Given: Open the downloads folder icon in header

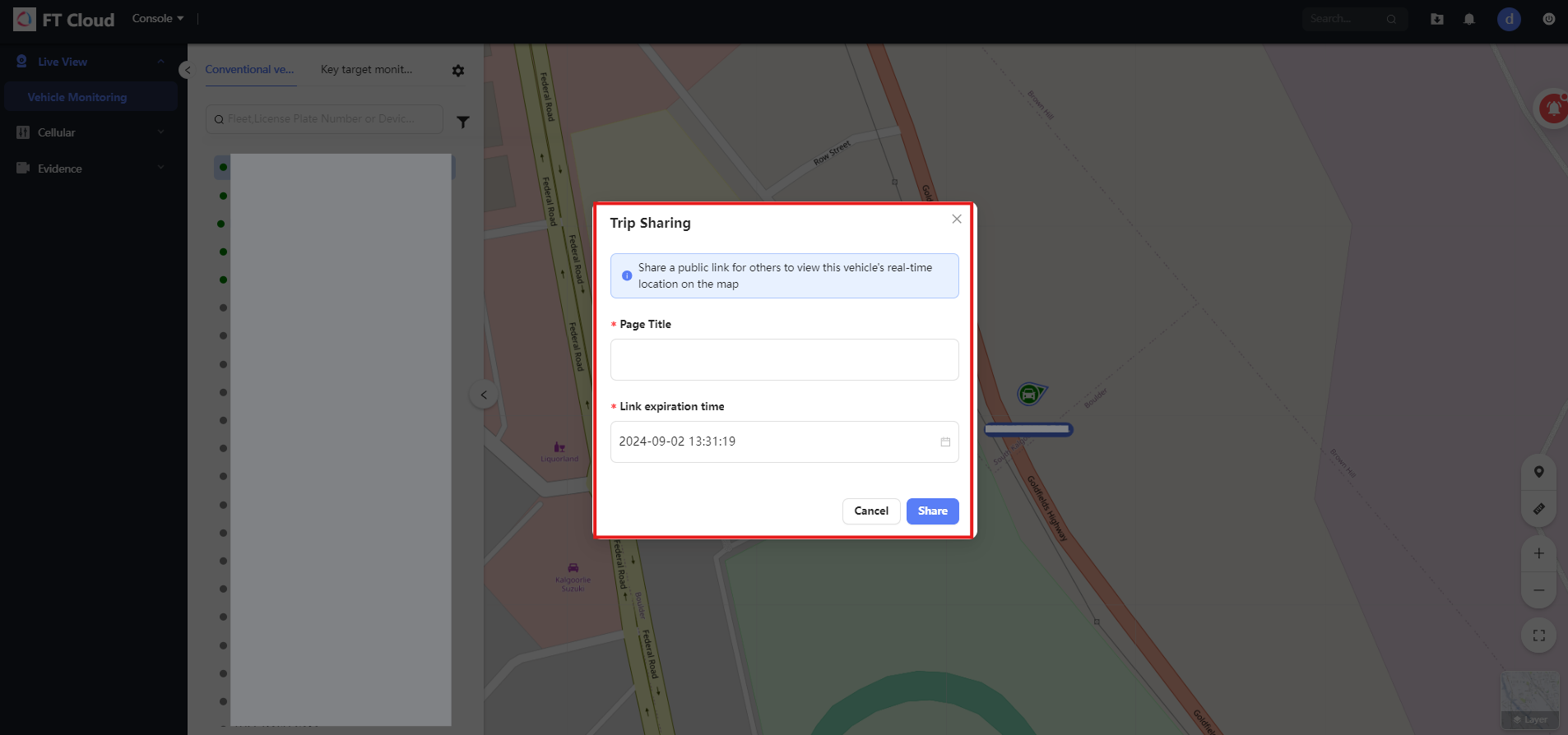Looking at the screenshot, I should click(x=1437, y=19).
